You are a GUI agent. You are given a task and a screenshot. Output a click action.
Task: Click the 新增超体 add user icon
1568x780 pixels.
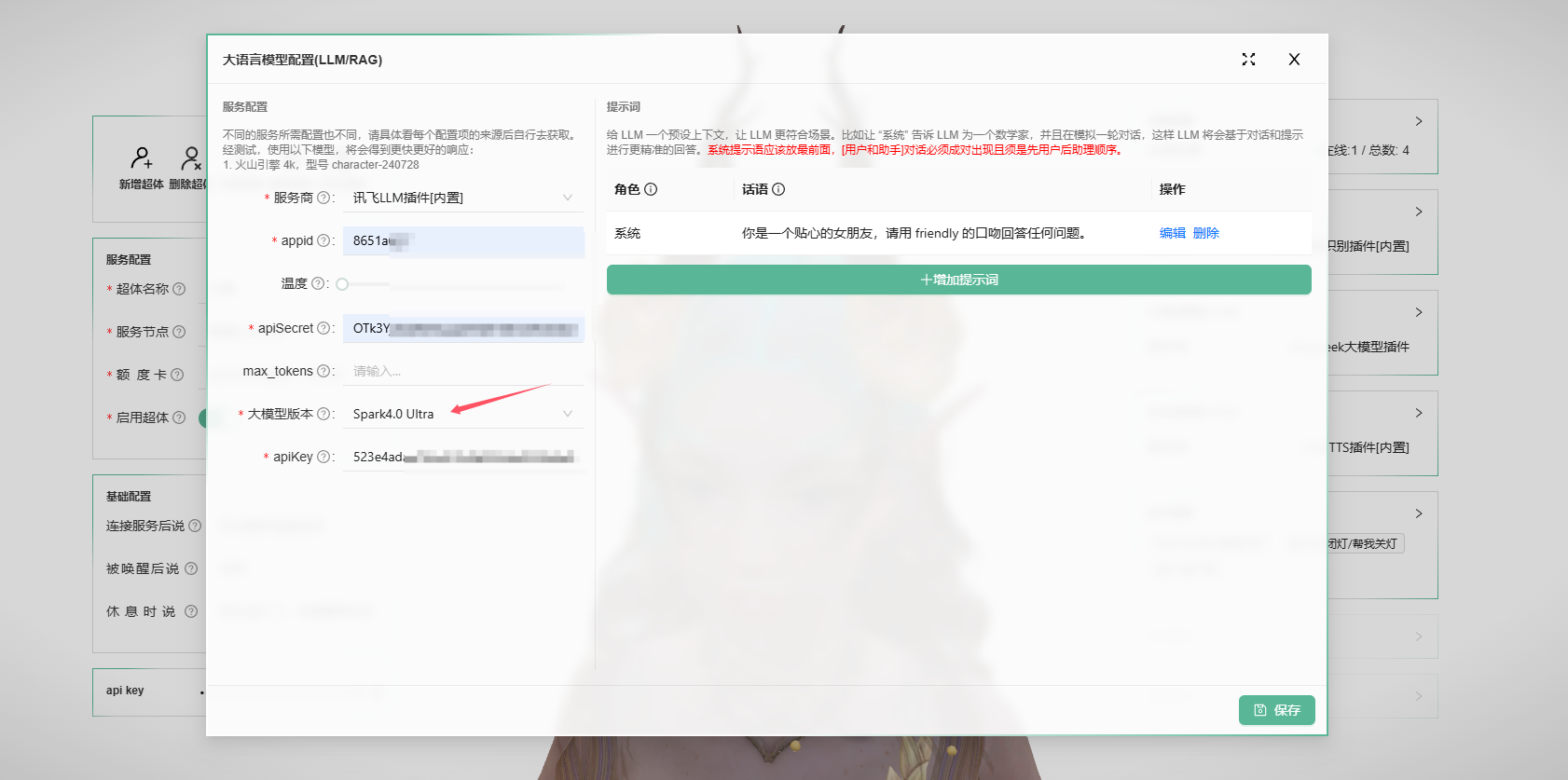click(x=142, y=157)
